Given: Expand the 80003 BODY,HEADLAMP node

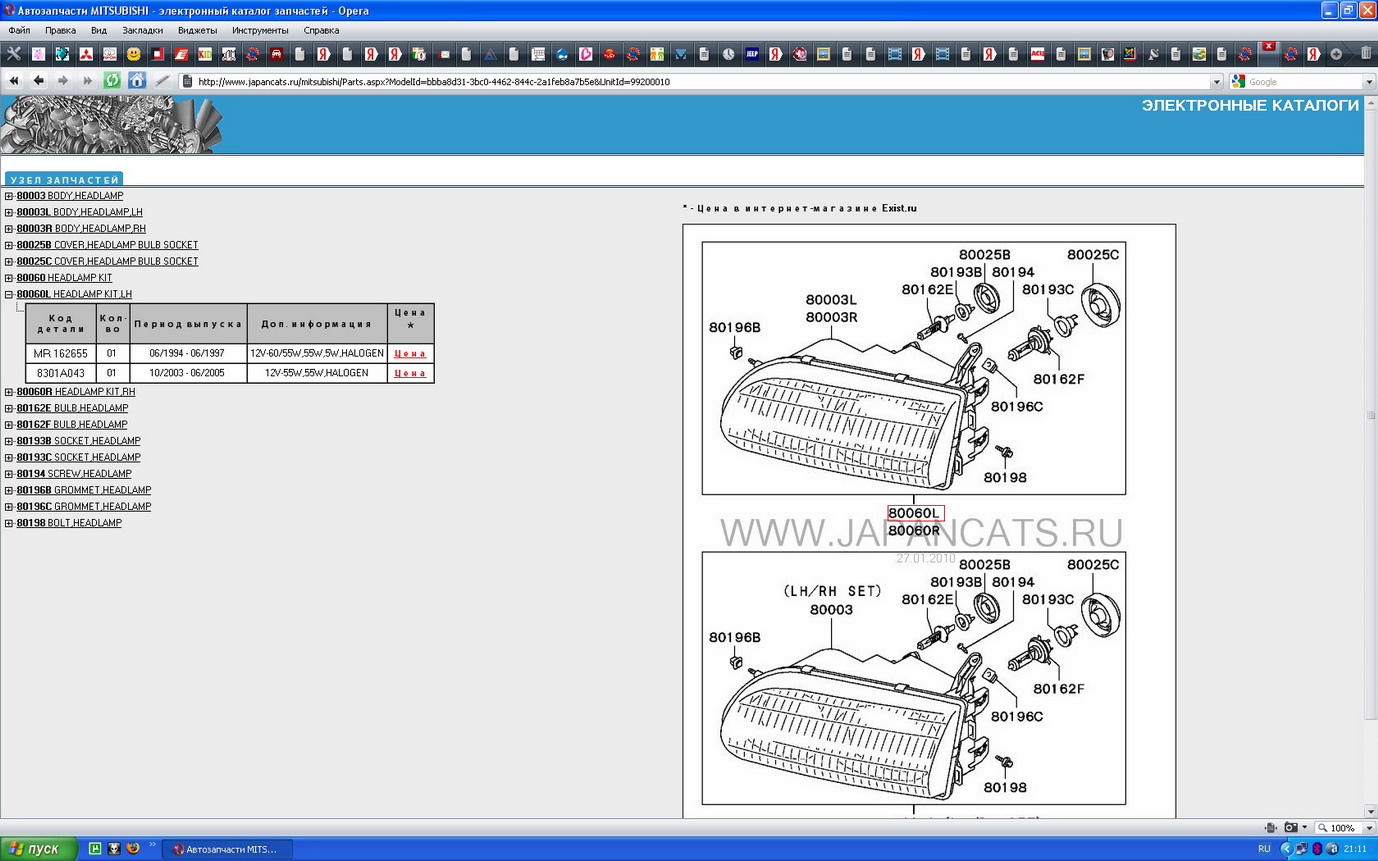Looking at the screenshot, I should click(9, 196).
